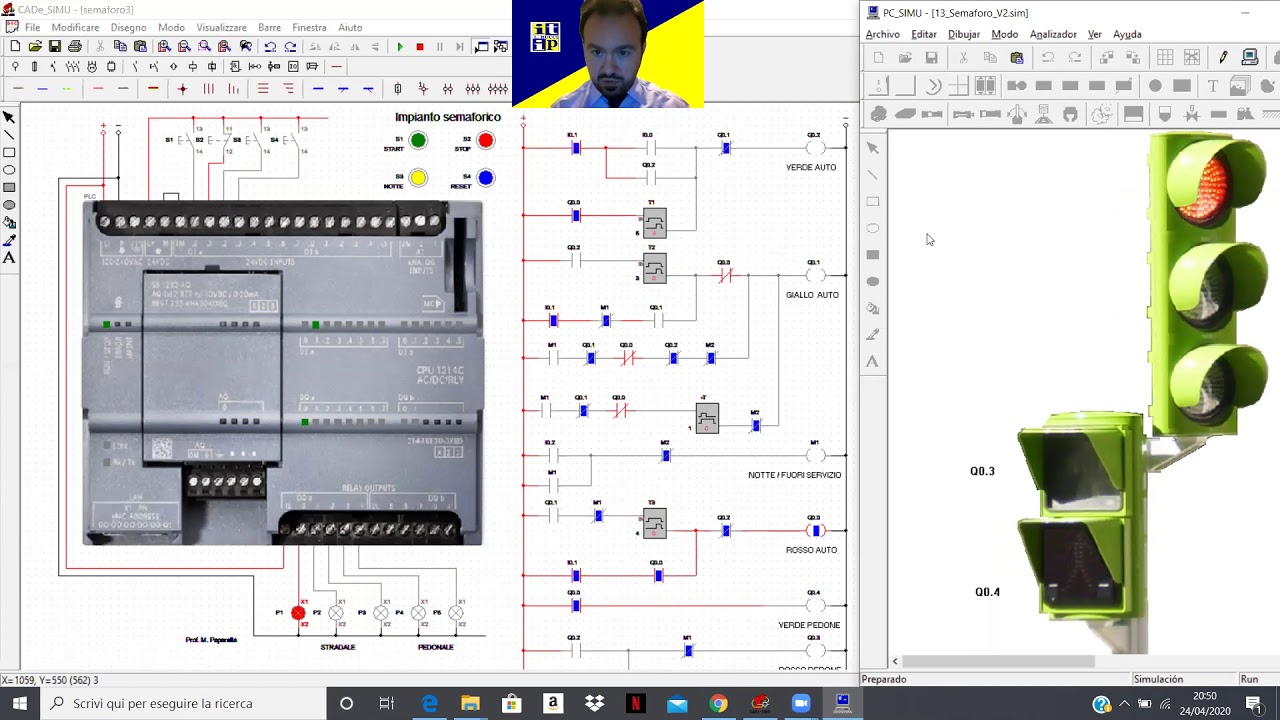Pick the line drawing tool in CADe_SIMU palette
This screenshot has width=1280, height=720.
pos(9,135)
